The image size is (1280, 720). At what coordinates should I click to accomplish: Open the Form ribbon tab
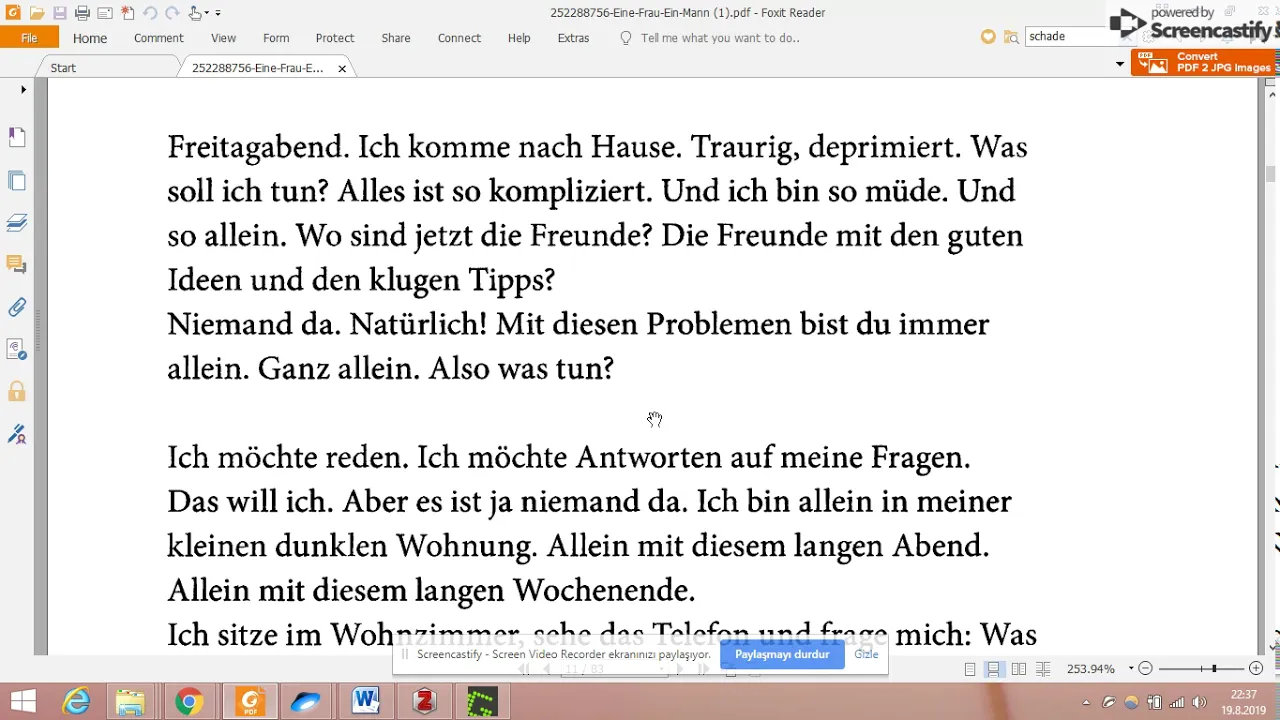pos(276,38)
